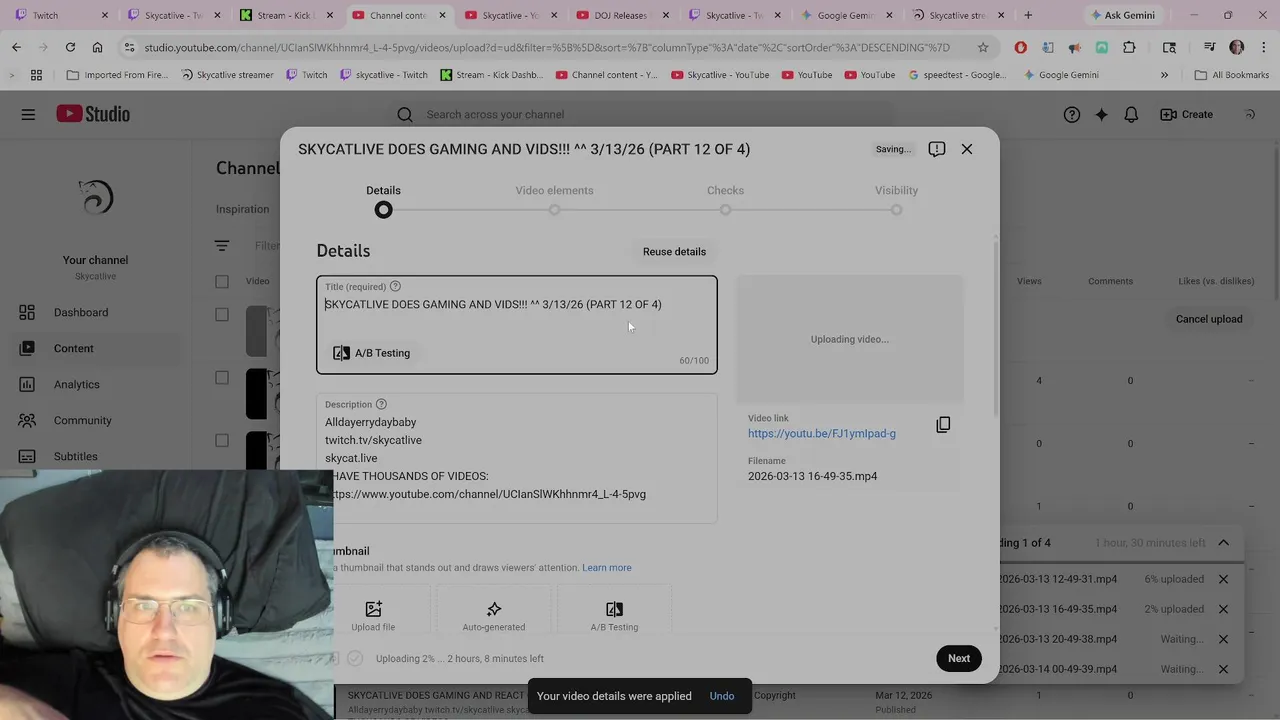Expand the bookmarks overflow chevron
The width and height of the screenshot is (1280, 720).
pos(1164,75)
